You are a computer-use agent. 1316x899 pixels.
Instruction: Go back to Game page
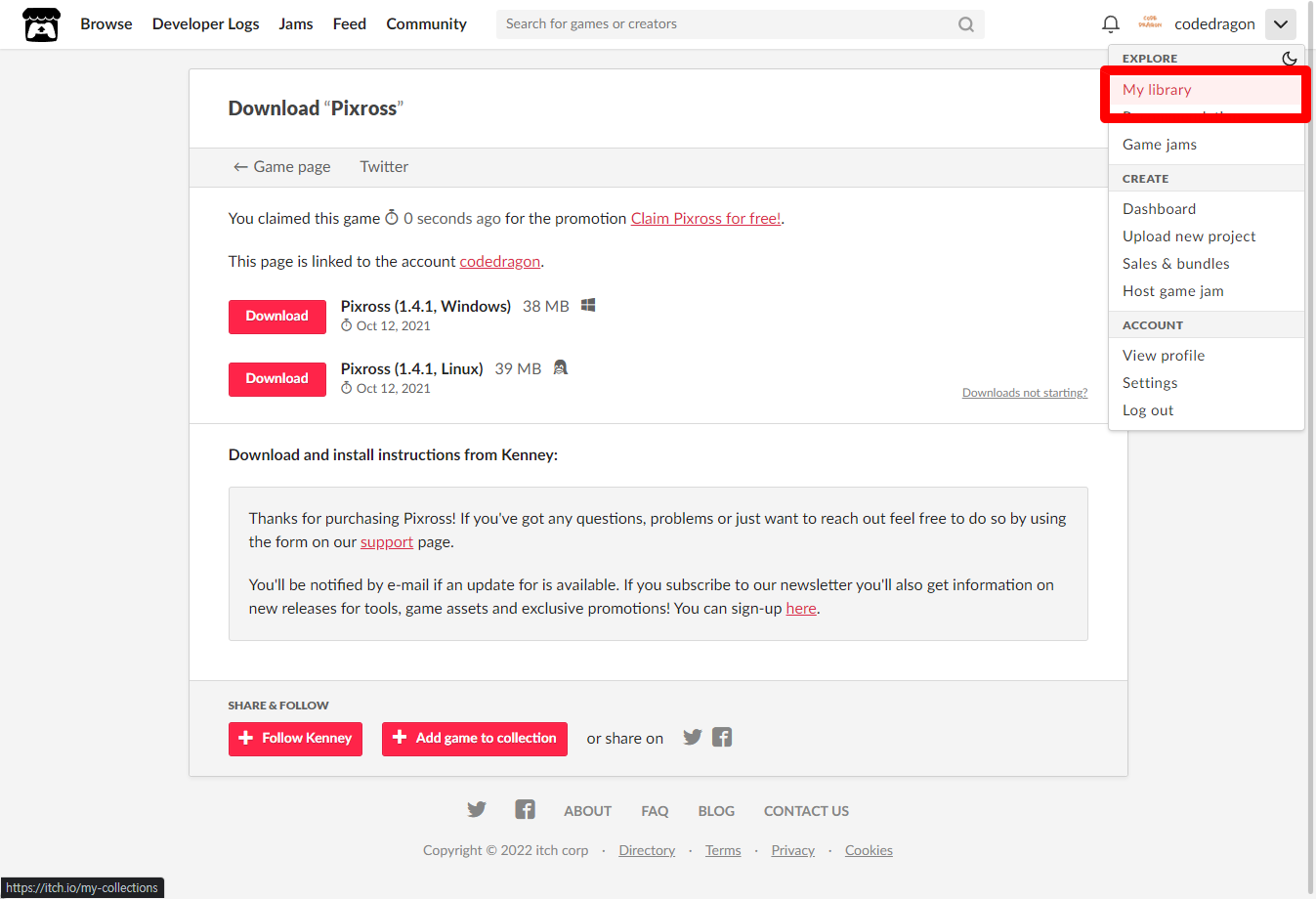281,167
